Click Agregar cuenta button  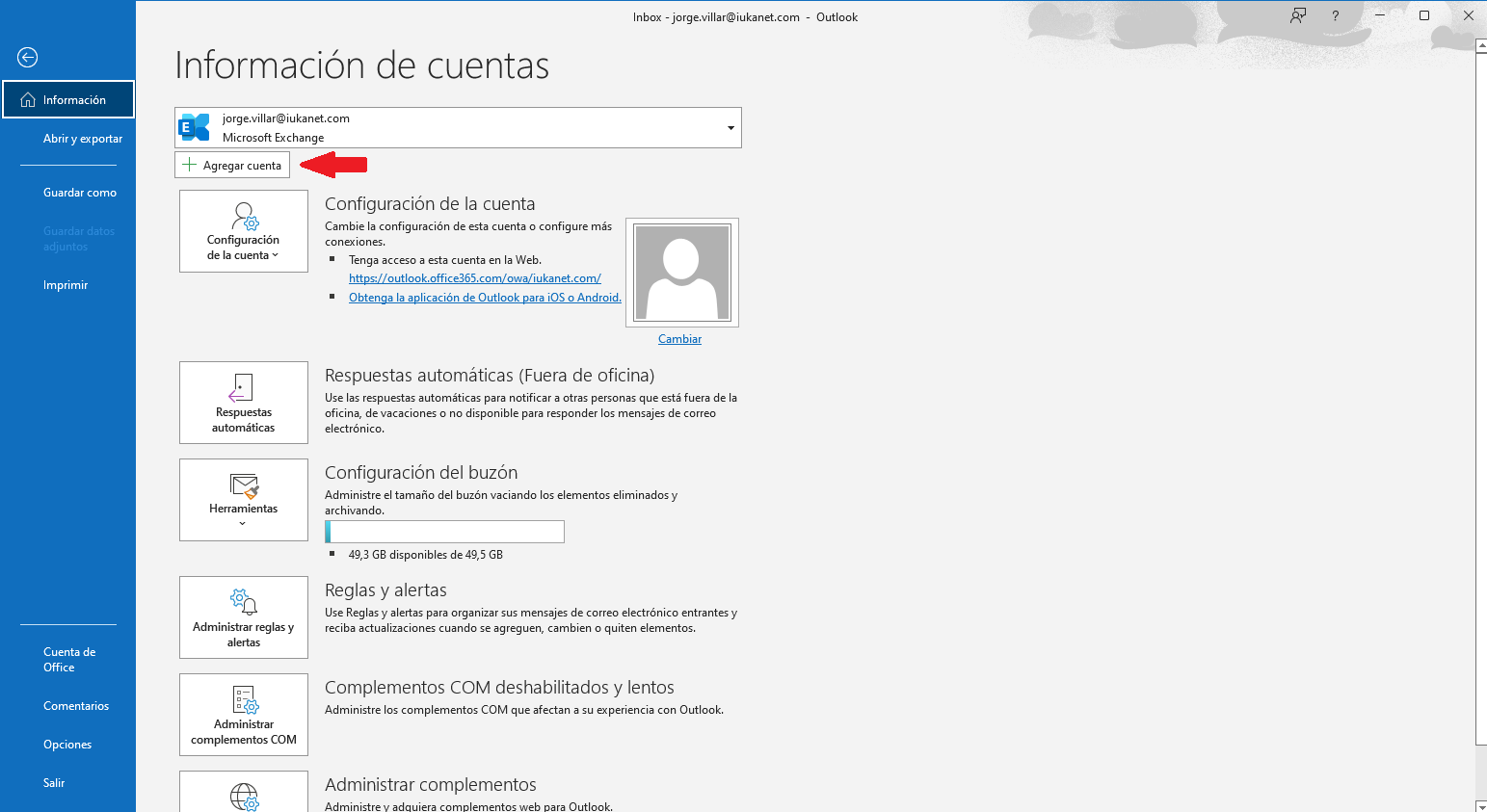[x=232, y=165]
